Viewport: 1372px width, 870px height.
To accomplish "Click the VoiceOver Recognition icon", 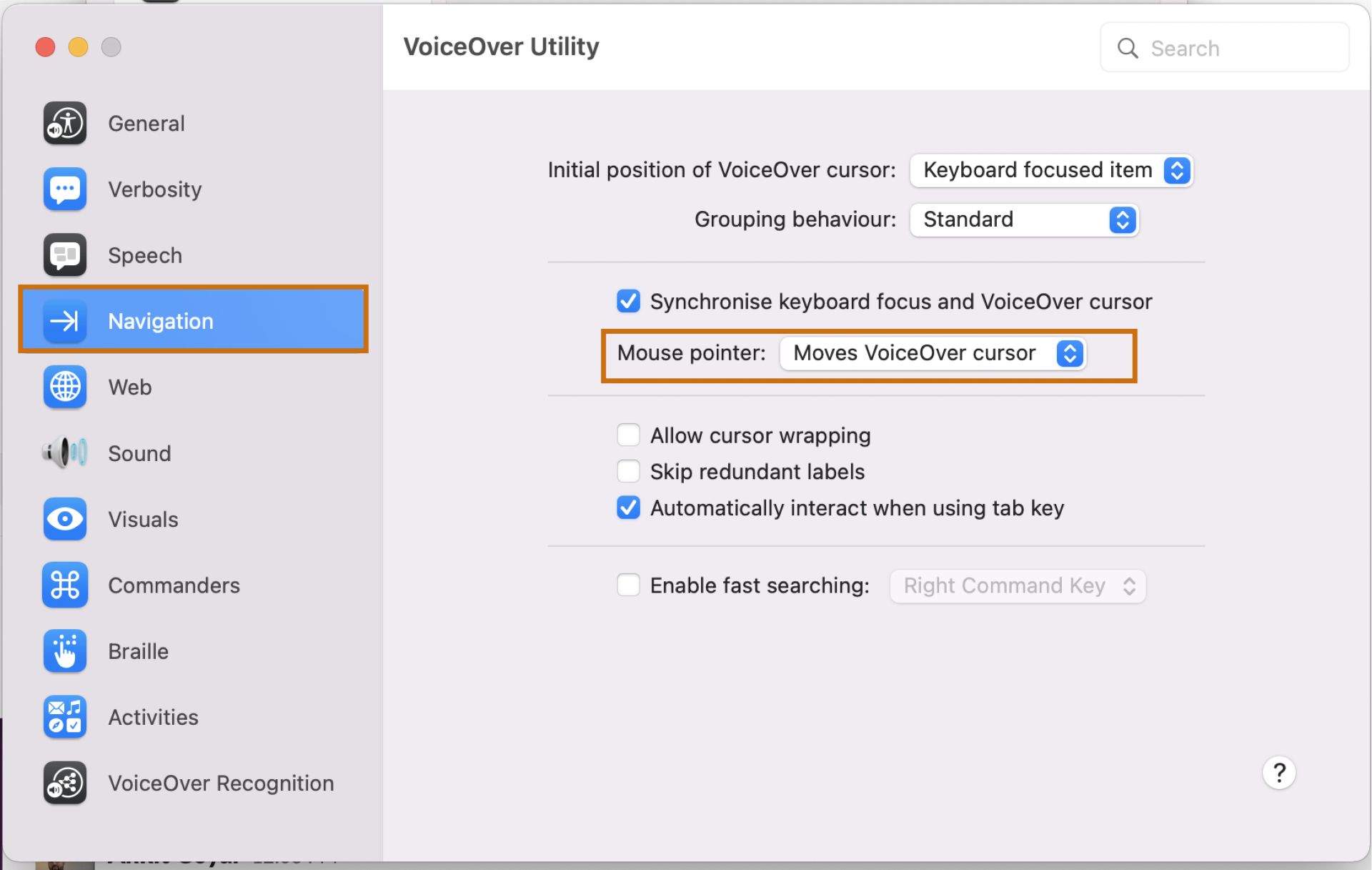I will [x=64, y=783].
